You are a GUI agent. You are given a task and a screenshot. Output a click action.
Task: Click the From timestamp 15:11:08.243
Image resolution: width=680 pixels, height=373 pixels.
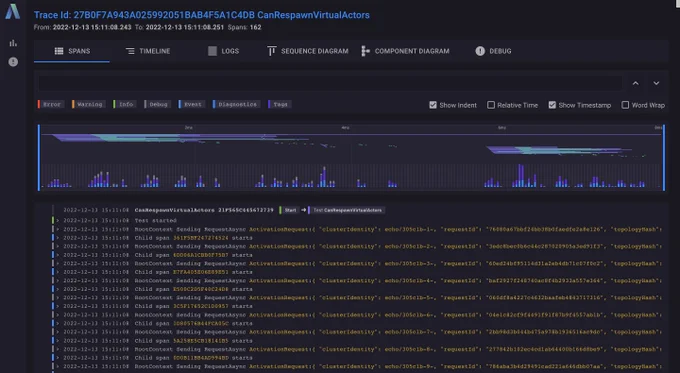coord(92,27)
